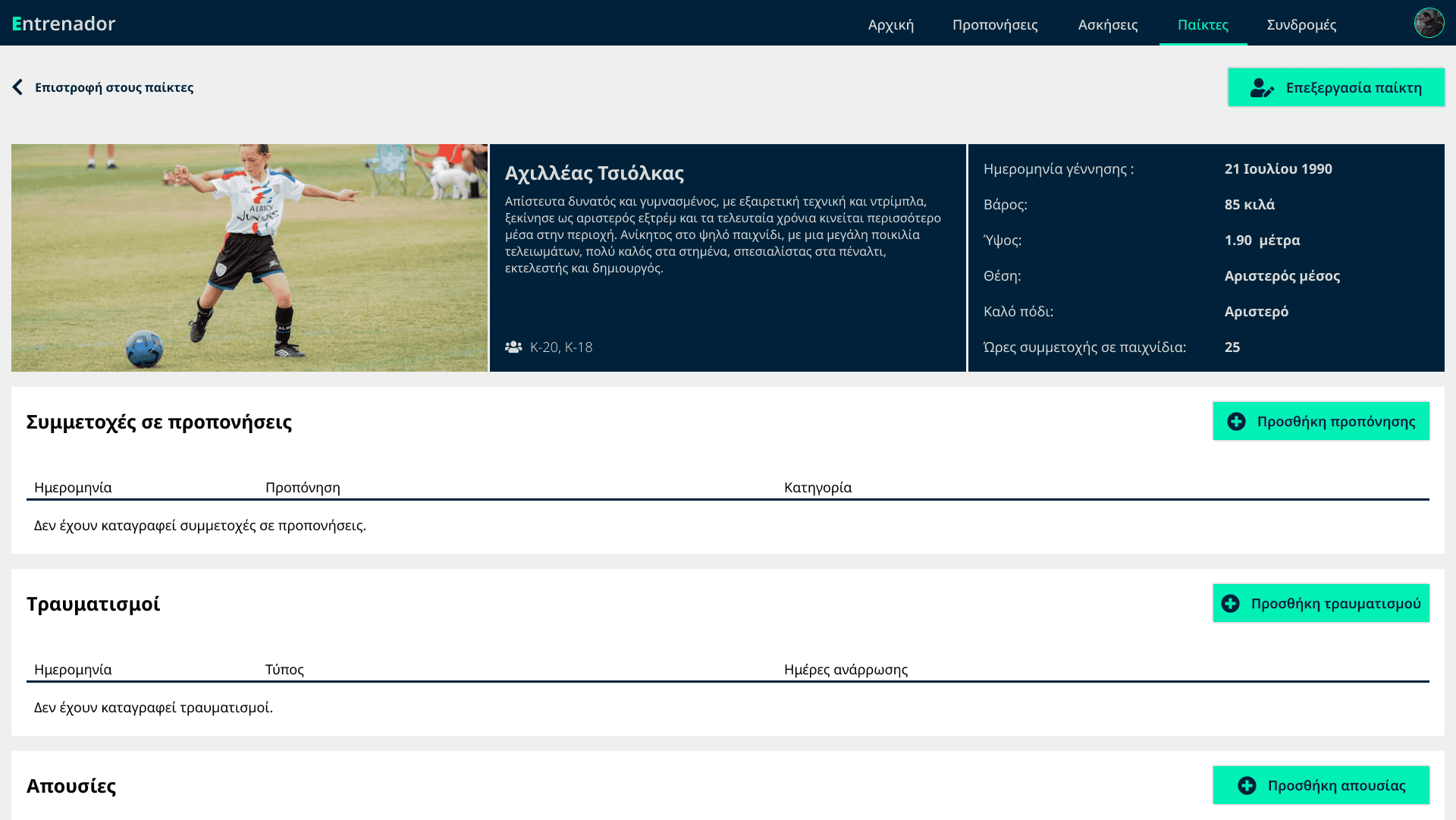Click the Απουσίες section heading
The width and height of the screenshot is (1456, 820).
coord(71,786)
